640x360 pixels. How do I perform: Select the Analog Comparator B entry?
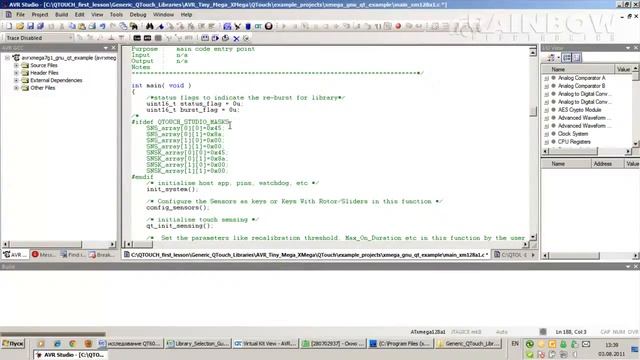pyautogui.click(x=581, y=86)
